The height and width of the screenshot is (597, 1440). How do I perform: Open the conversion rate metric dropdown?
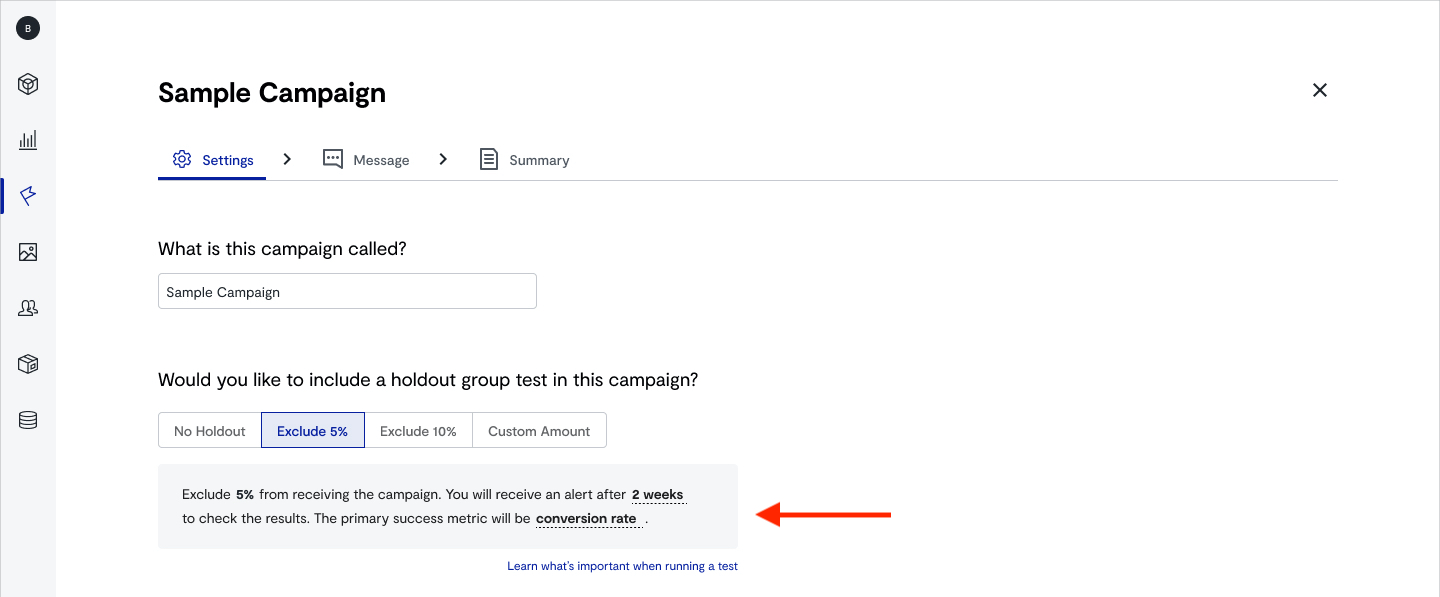tap(587, 519)
